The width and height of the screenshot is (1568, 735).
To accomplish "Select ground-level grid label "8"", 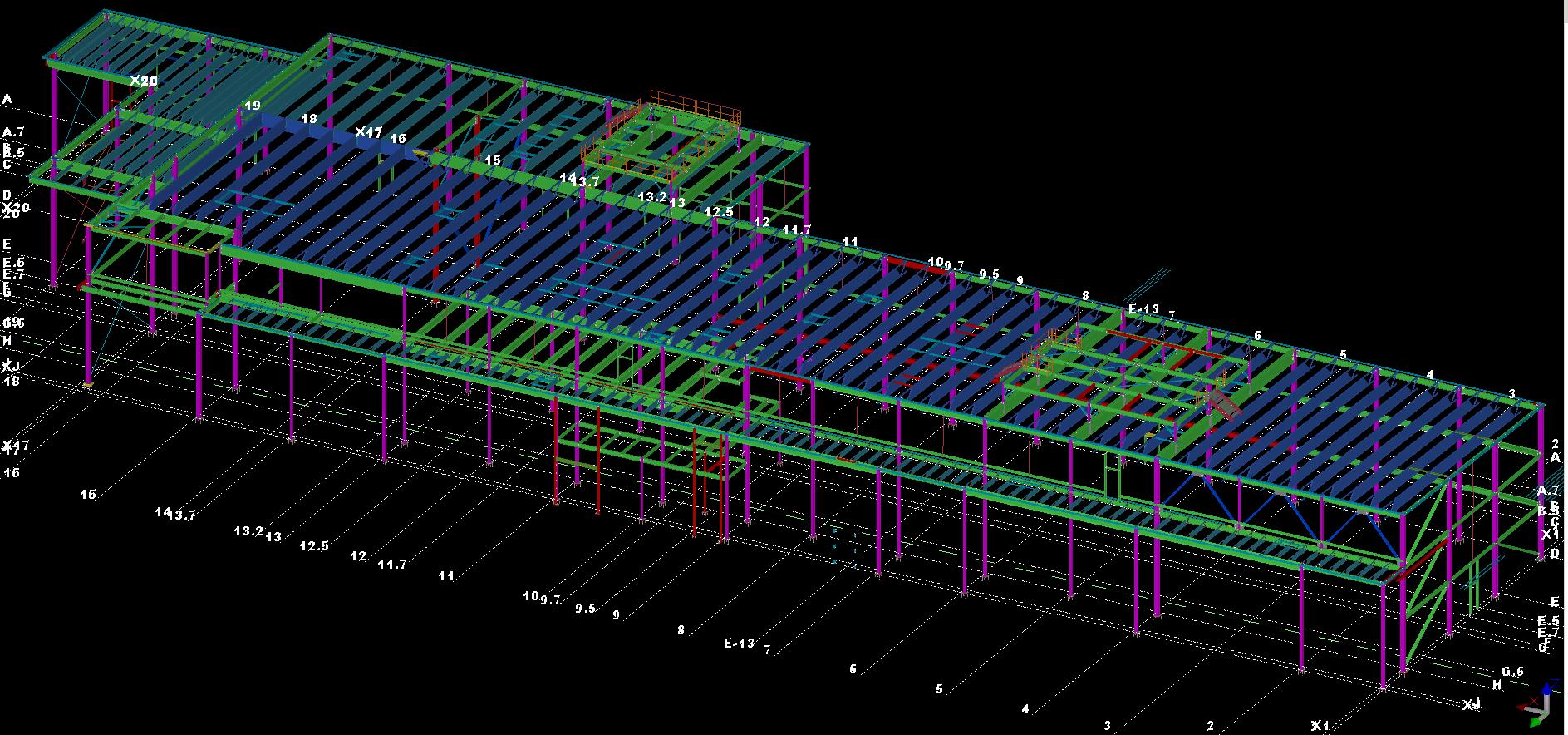I will tap(681, 630).
